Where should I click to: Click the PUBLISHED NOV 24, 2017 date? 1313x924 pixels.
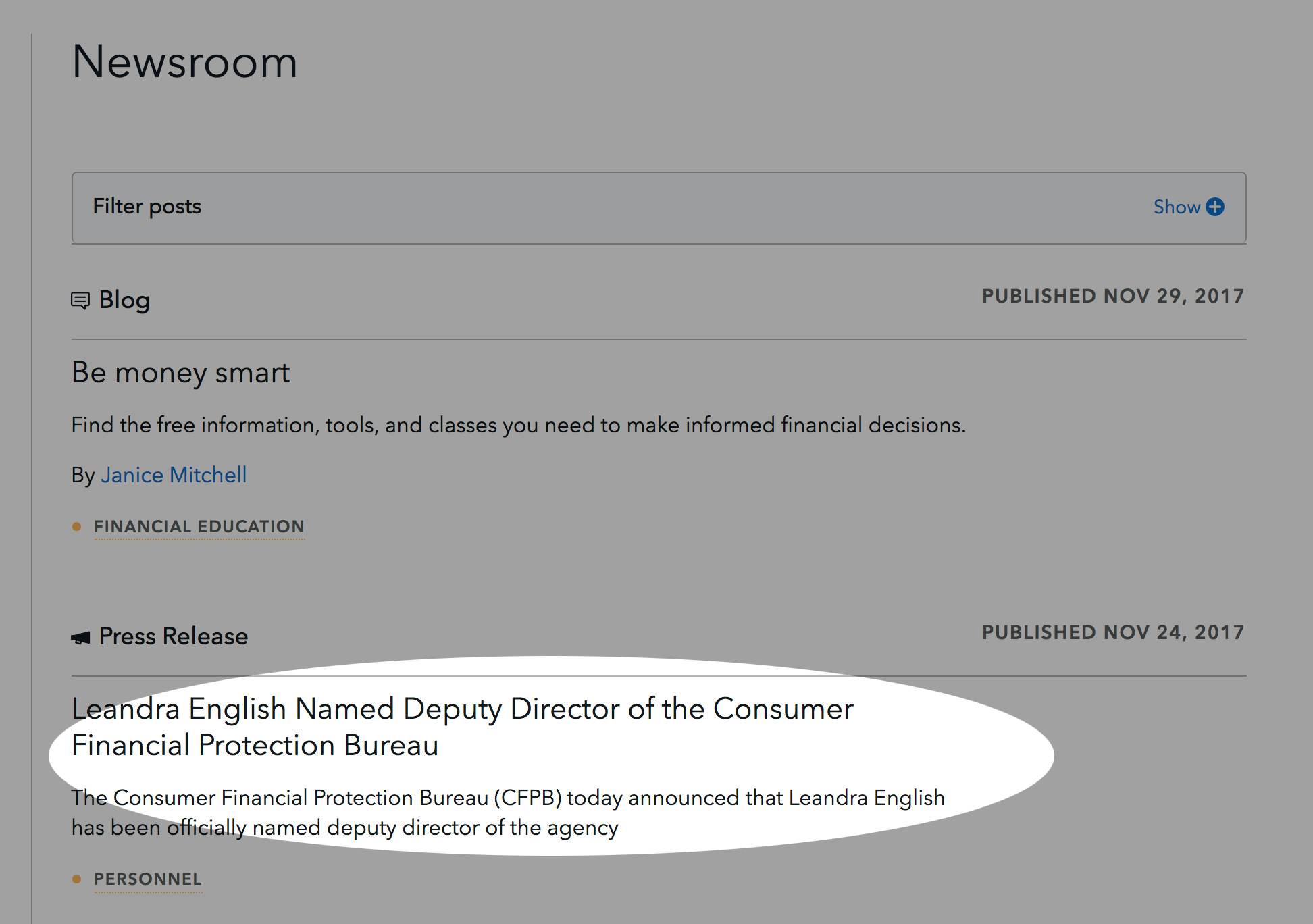(1113, 632)
